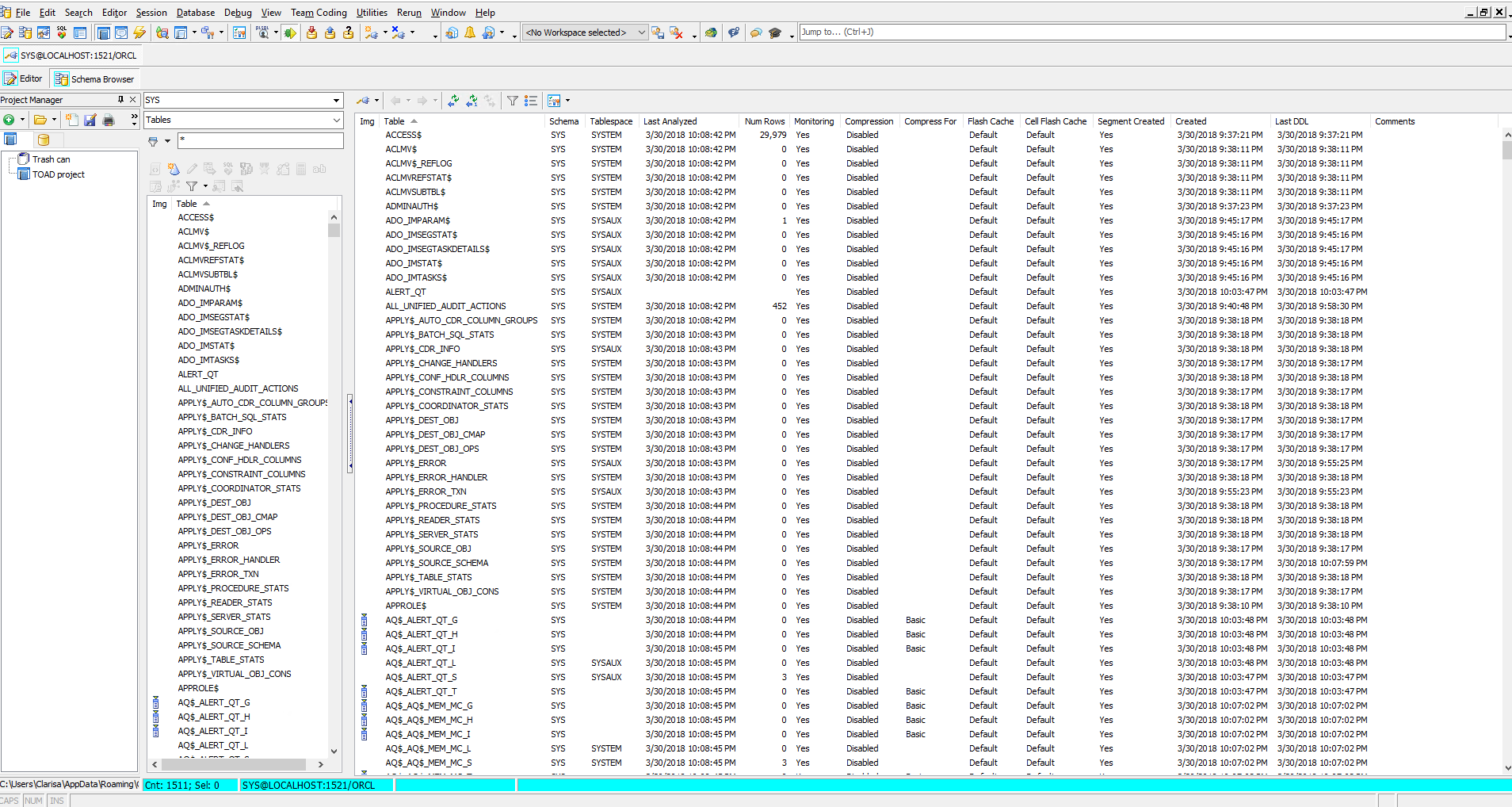Open the Team Coding menu
The image size is (1512, 807).
(x=319, y=13)
